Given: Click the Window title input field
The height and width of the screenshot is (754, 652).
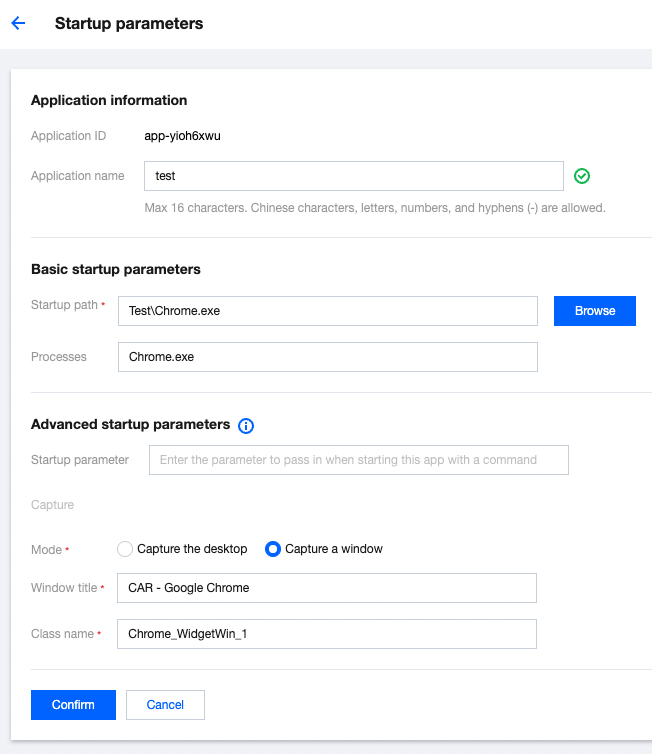Looking at the screenshot, I should pyautogui.click(x=327, y=588).
